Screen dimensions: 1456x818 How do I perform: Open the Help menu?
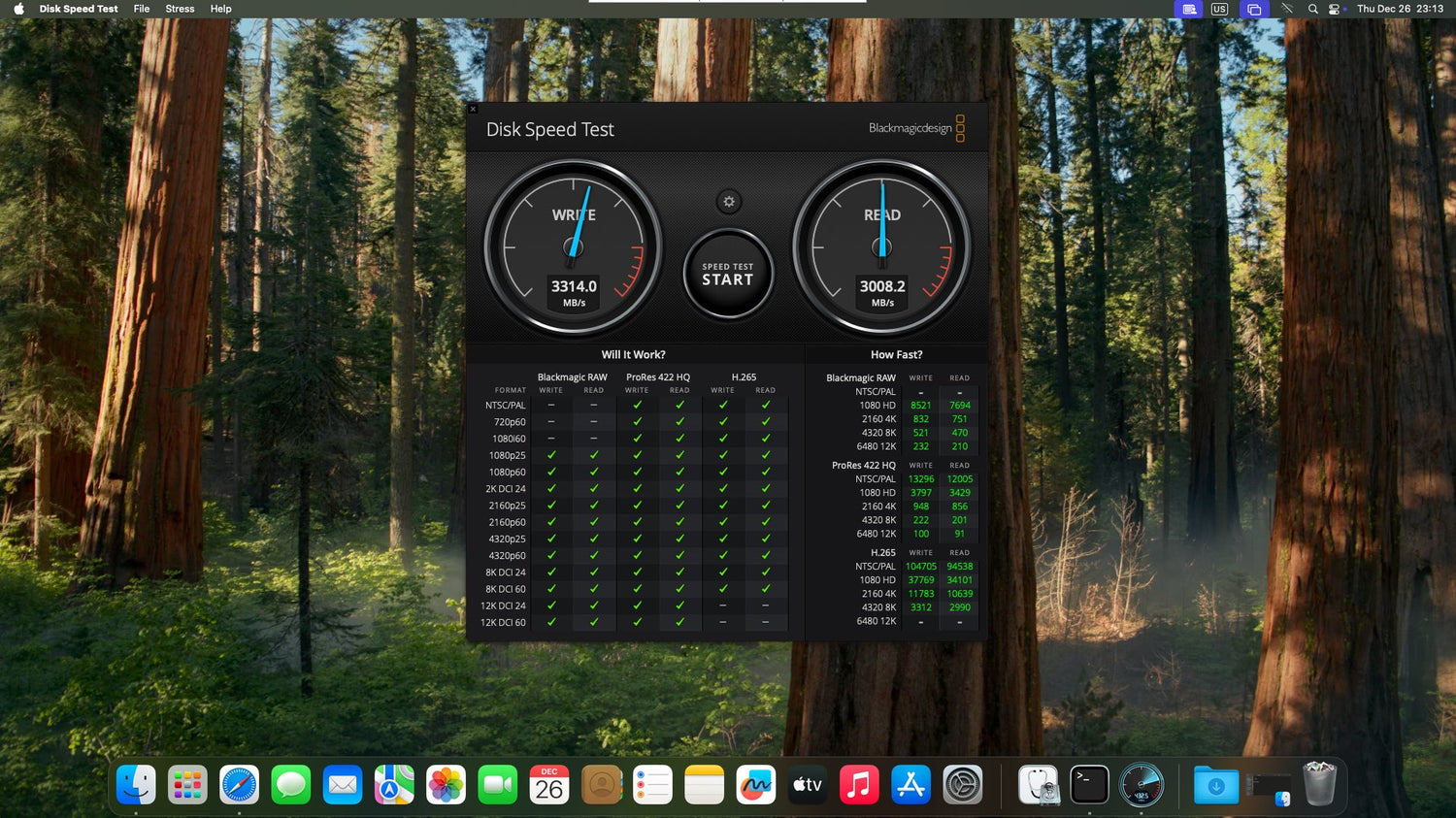[221, 9]
